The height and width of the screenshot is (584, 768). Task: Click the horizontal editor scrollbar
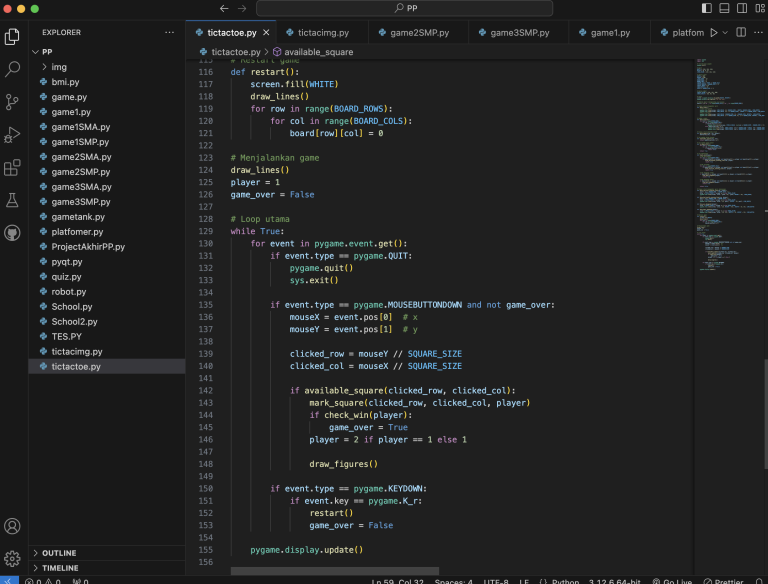tap(335, 571)
